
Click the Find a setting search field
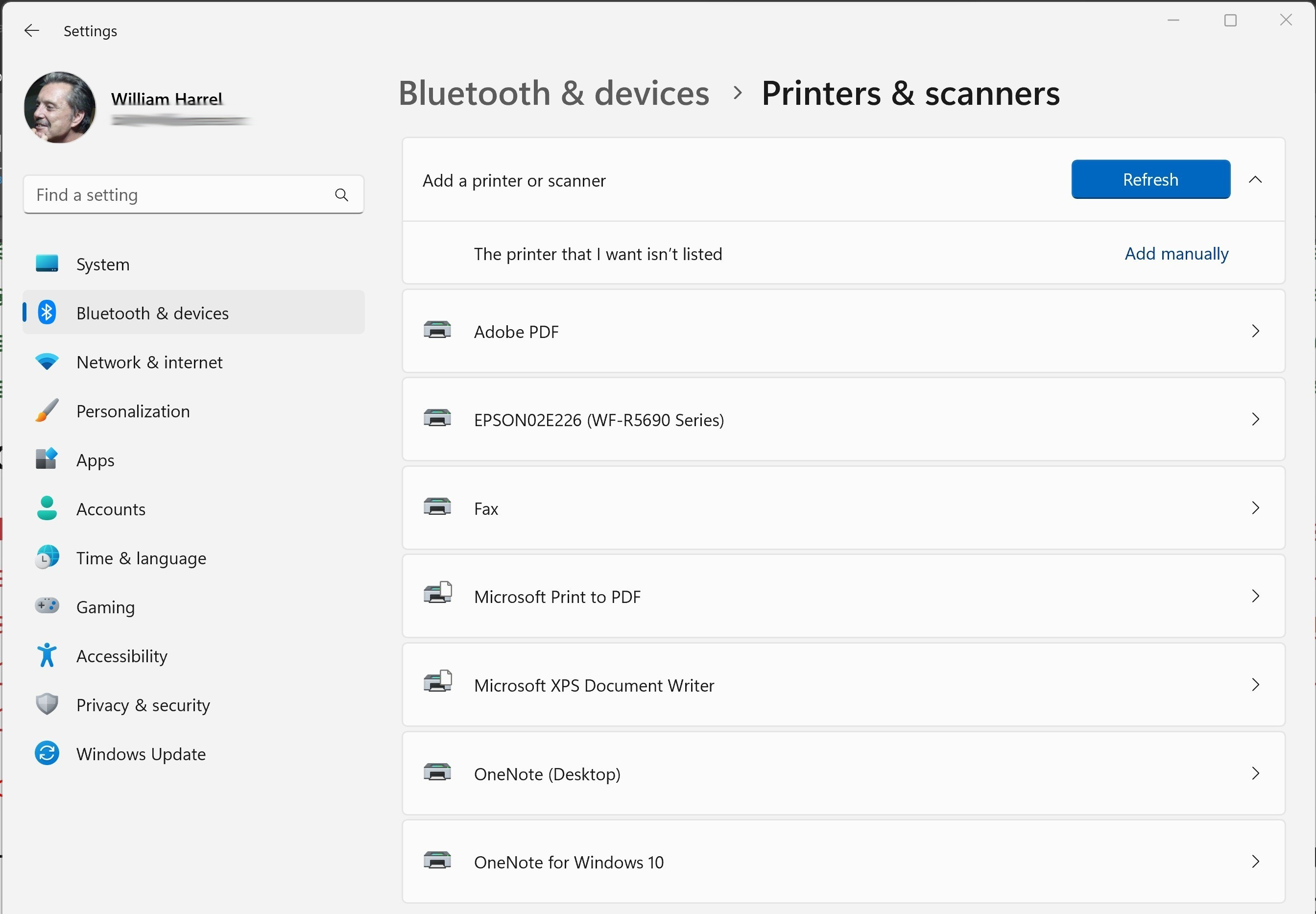click(x=193, y=194)
